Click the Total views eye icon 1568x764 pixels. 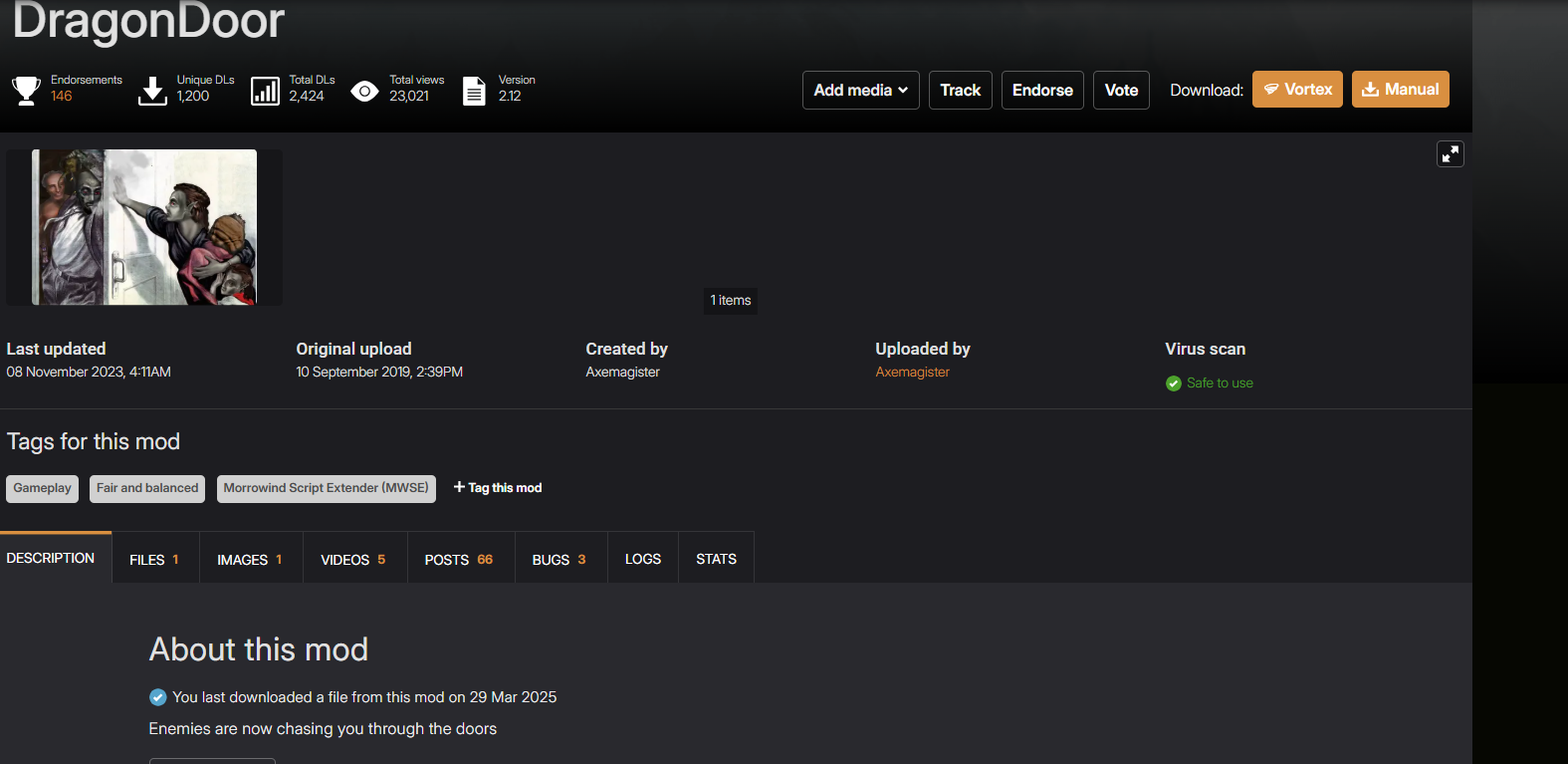click(365, 92)
